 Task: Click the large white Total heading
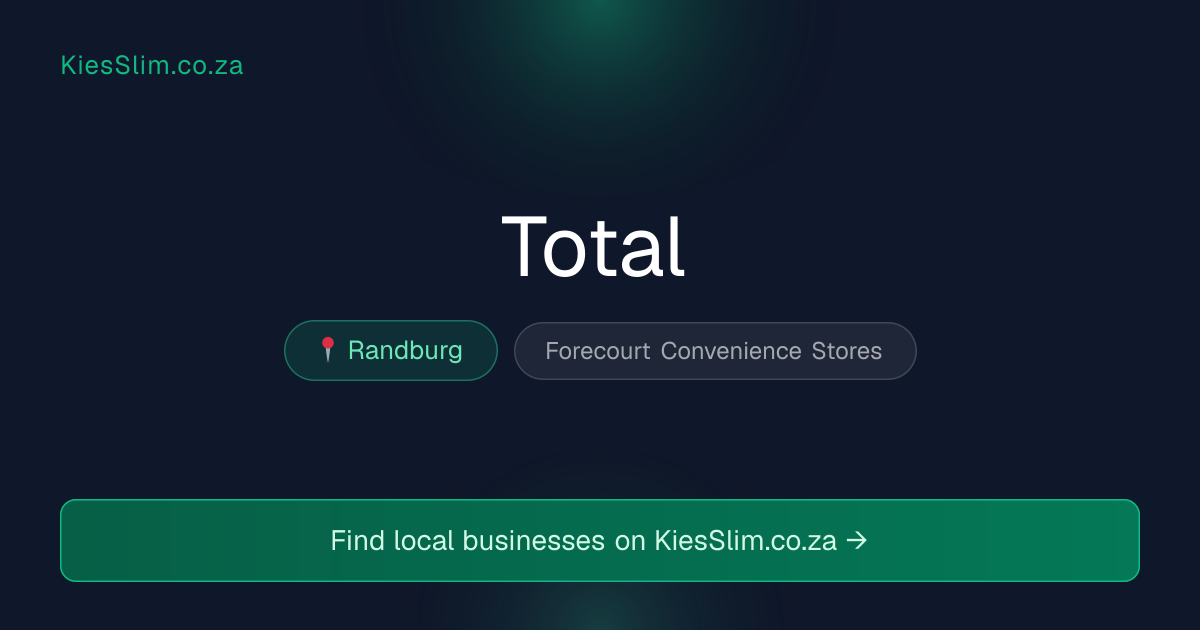coord(593,246)
